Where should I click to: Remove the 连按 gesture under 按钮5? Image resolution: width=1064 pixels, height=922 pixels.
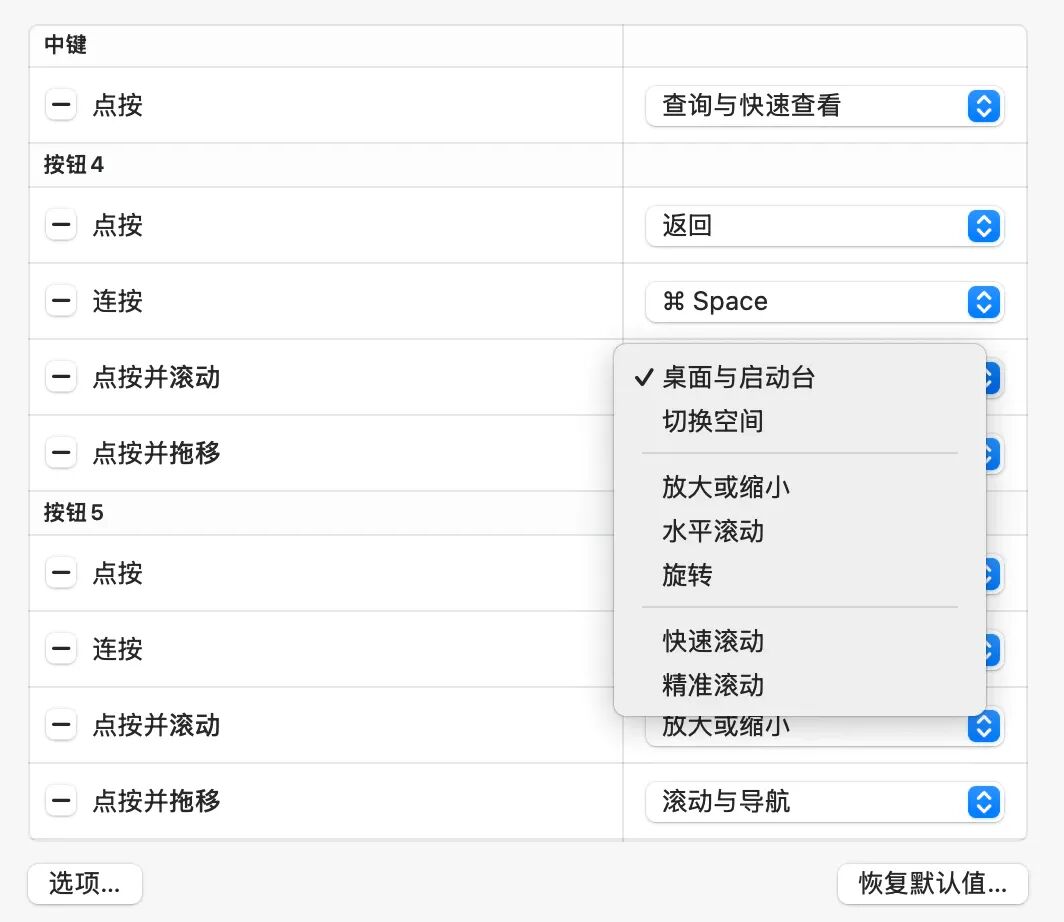pos(60,649)
